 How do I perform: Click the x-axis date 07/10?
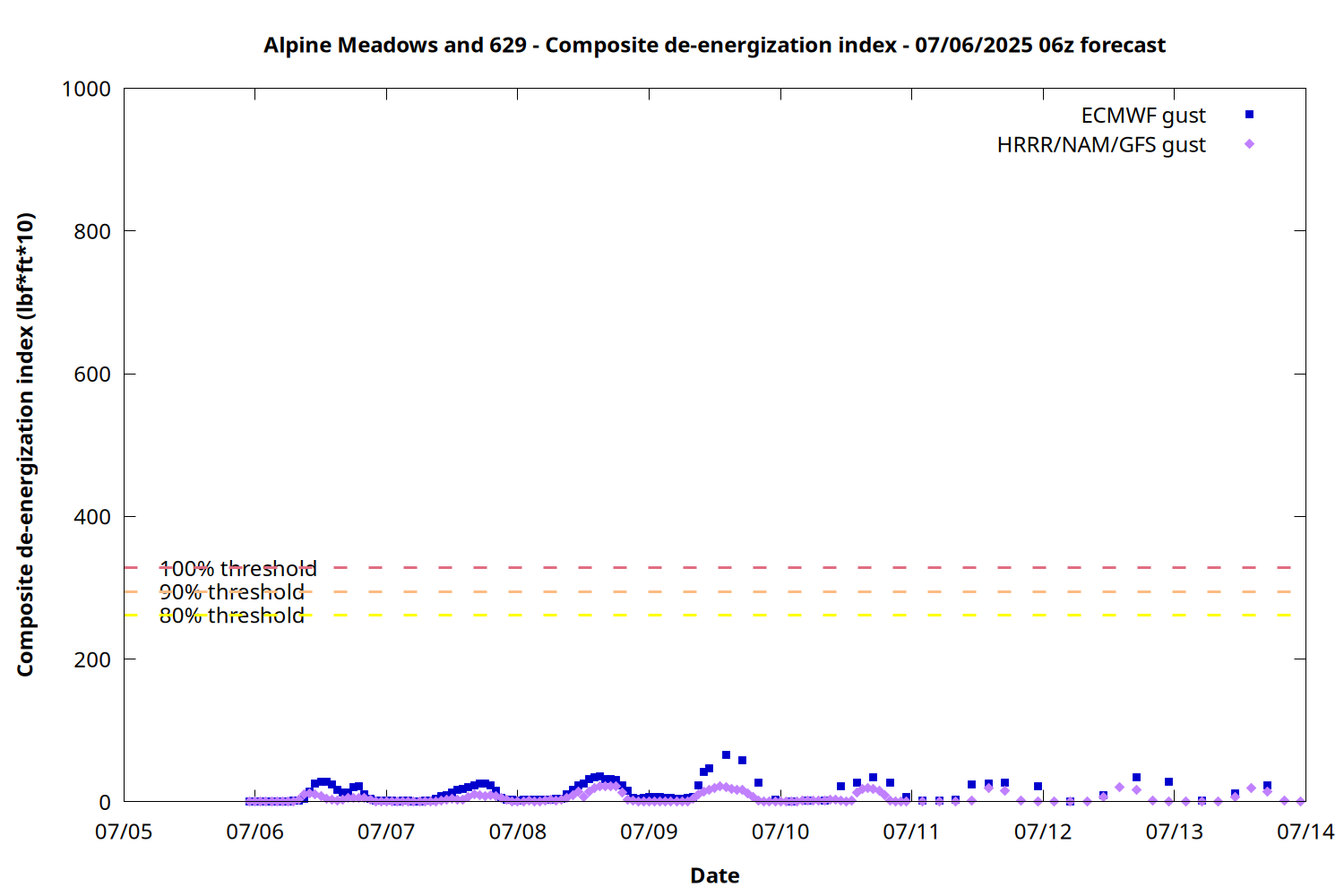point(780,831)
